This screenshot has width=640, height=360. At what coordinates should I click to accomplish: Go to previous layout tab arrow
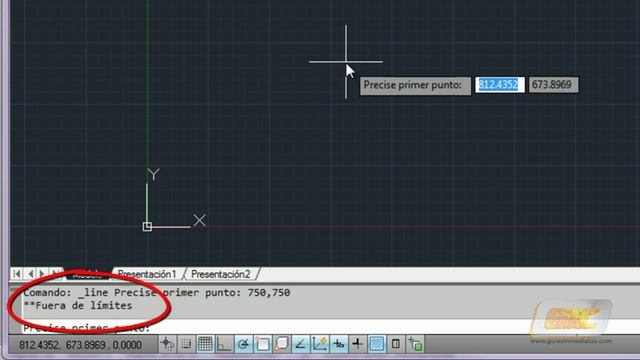(x=30, y=273)
